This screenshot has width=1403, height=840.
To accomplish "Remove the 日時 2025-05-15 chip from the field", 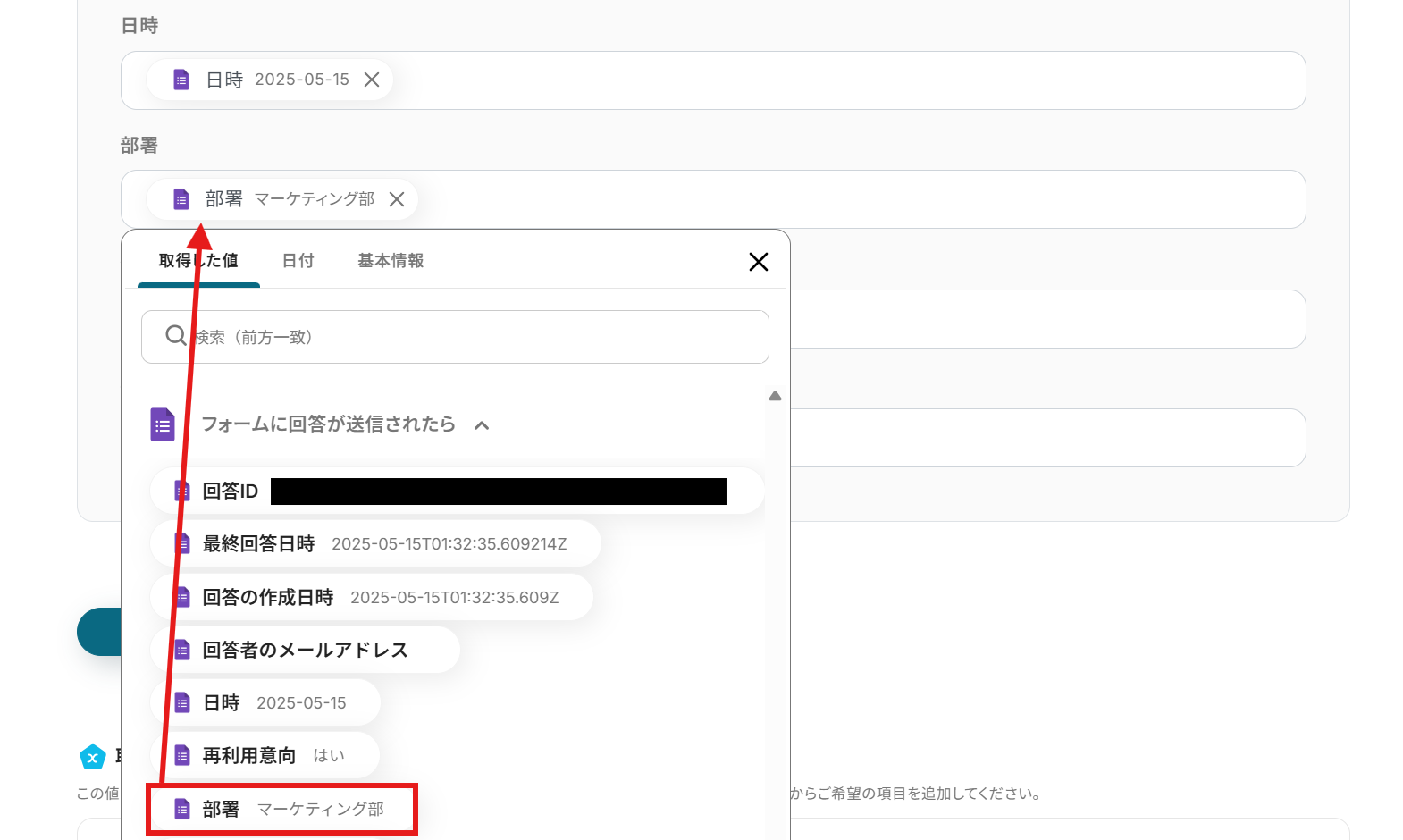I will tap(372, 80).
